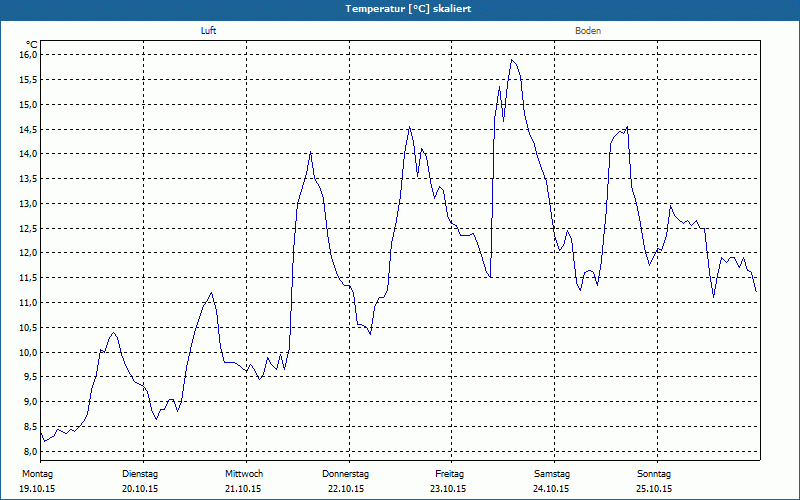The image size is (800, 500).
Task: Click the '8,0' y-axis value
Action: 31,451
